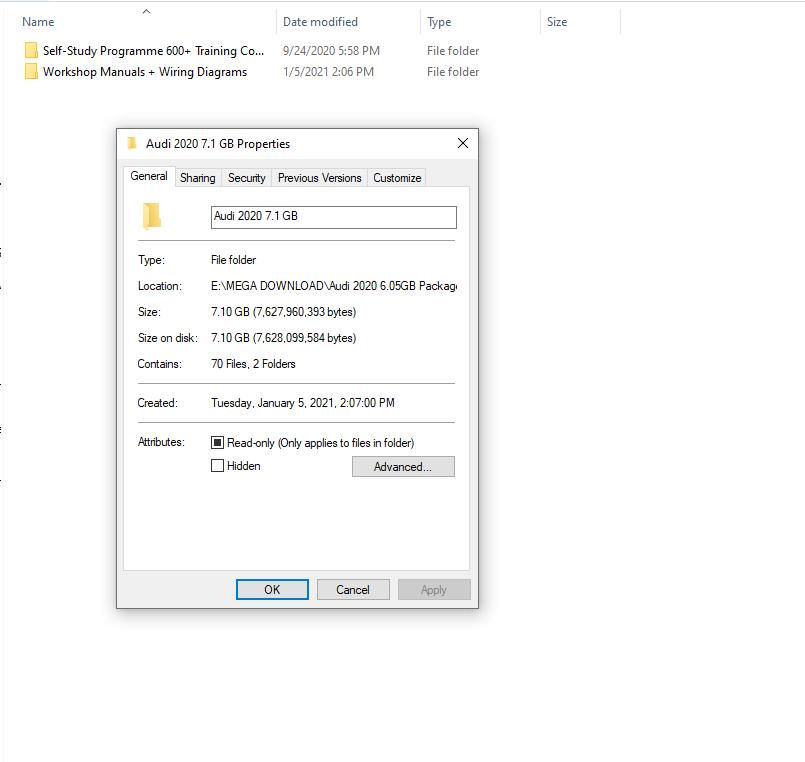Sort by the Name column header
Image resolution: width=805 pixels, height=762 pixels.
[38, 22]
